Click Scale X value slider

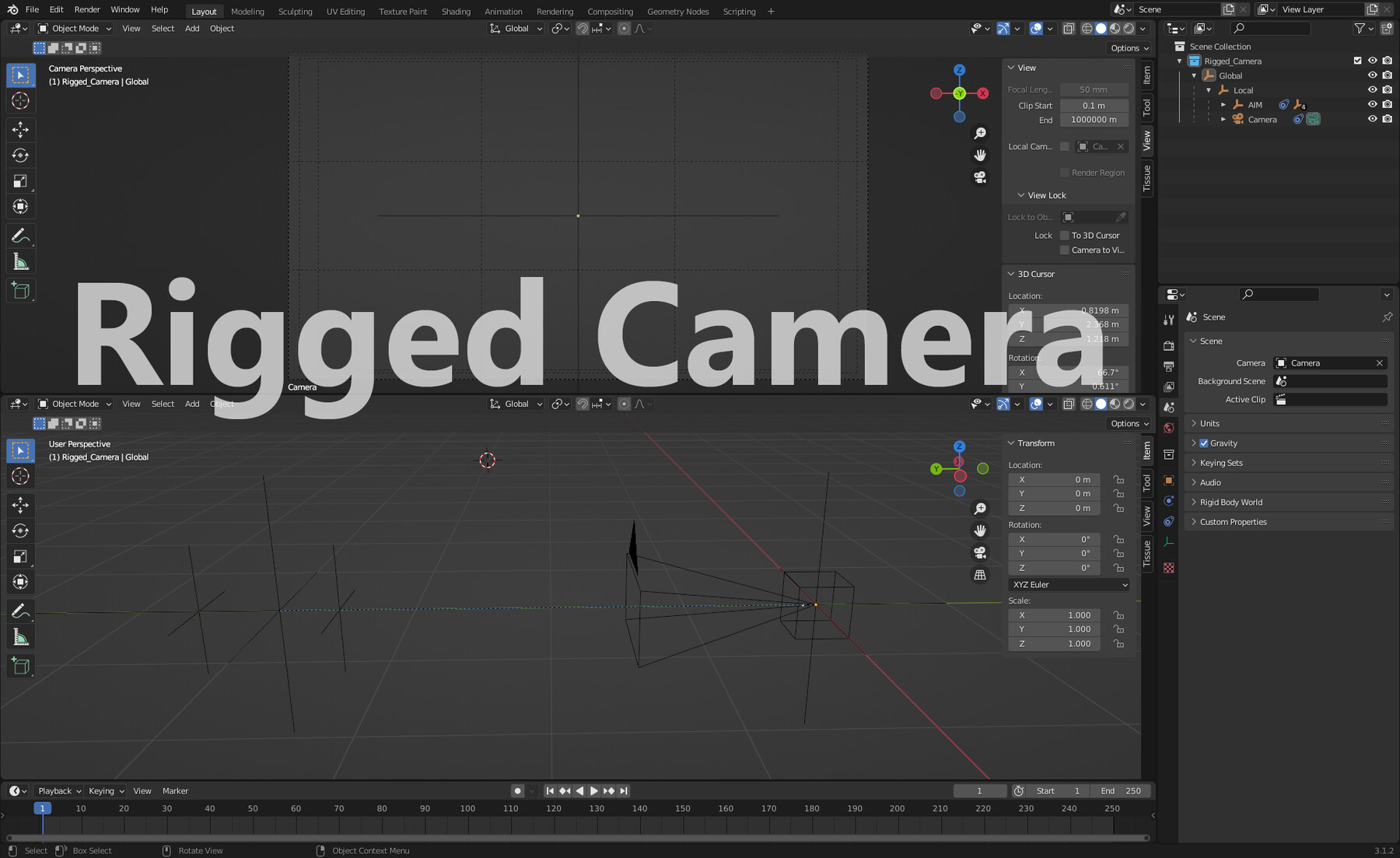pos(1054,615)
